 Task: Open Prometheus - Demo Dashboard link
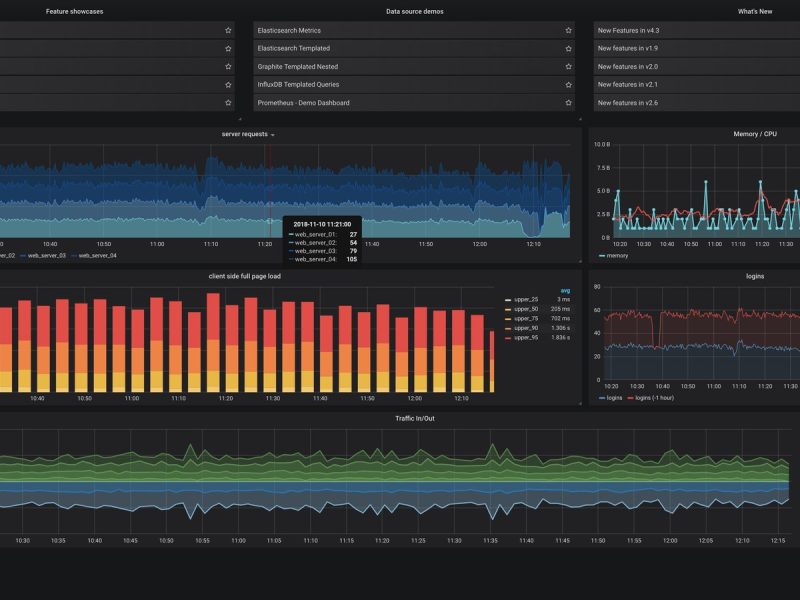[x=304, y=103]
